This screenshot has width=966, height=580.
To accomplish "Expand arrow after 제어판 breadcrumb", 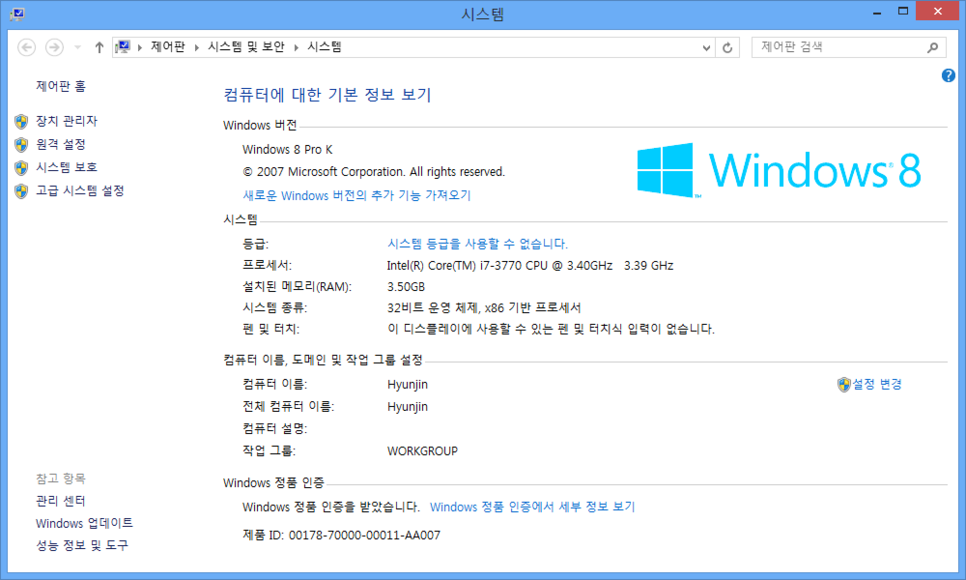I will tap(197, 47).
